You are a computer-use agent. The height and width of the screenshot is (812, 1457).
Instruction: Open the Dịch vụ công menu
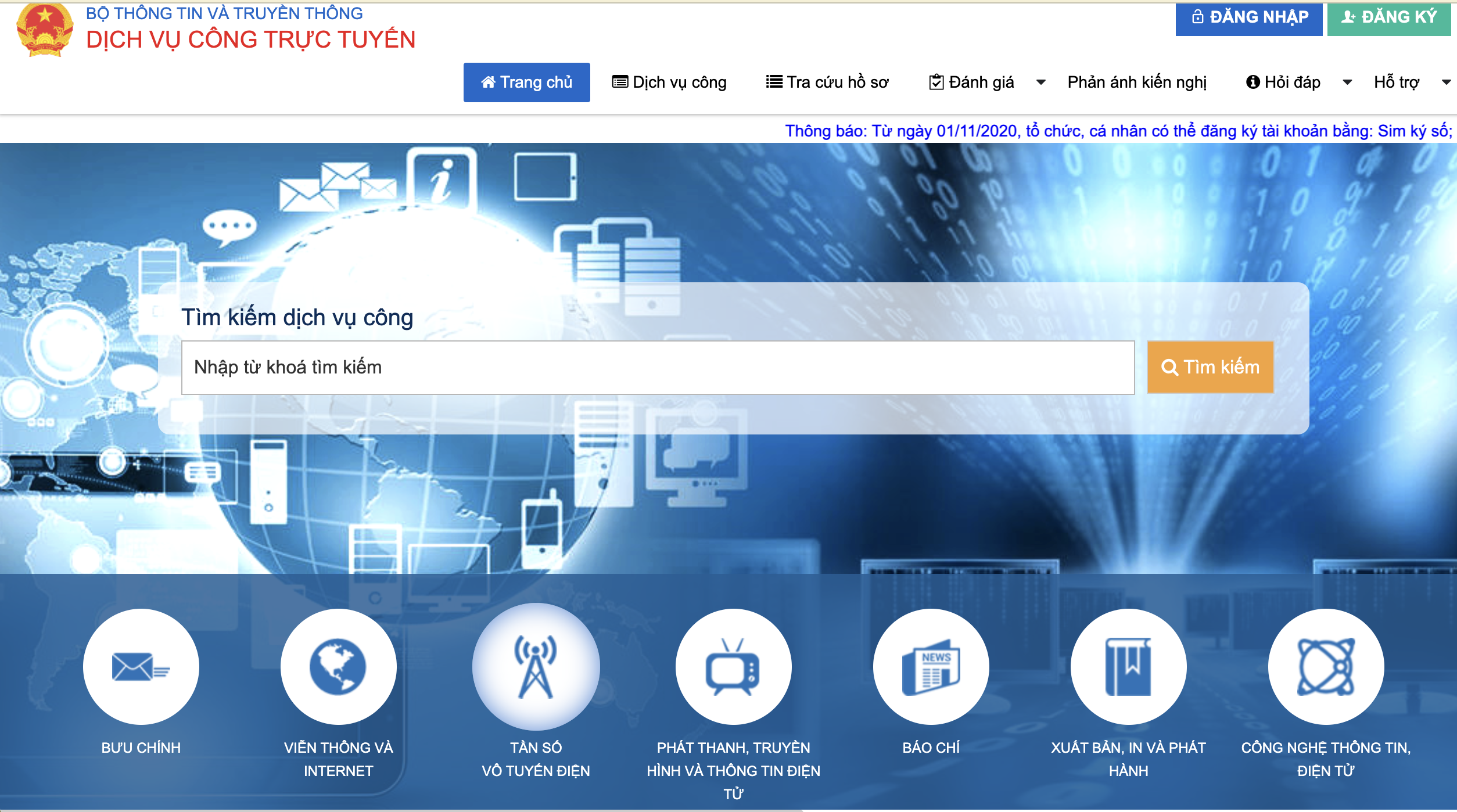pyautogui.click(x=669, y=82)
